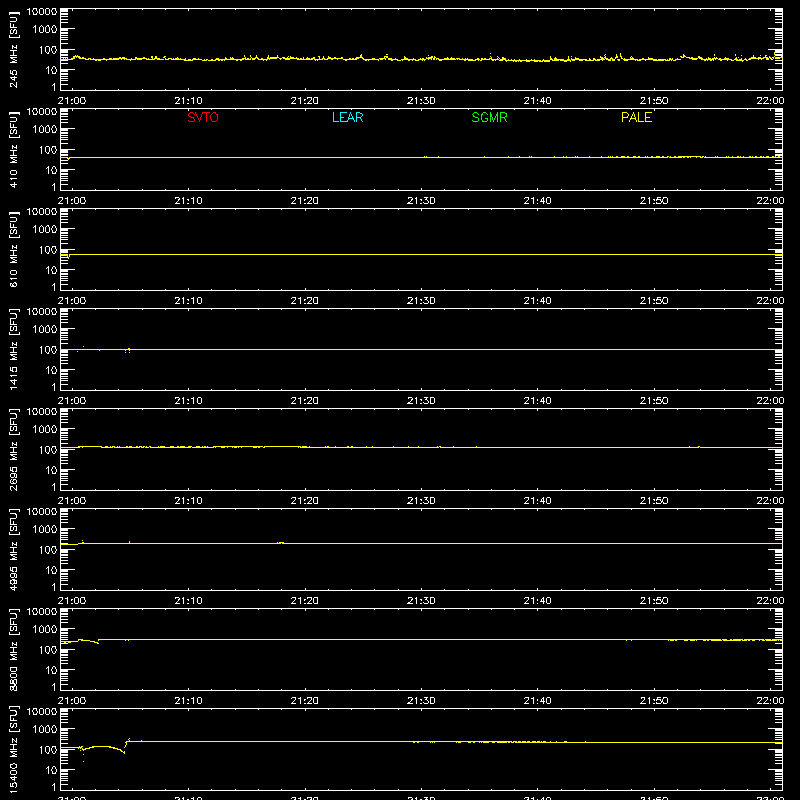Click 21:40 label under the 410 MHz plot
Viewport: 800px width, 800px height.
[x=537, y=201]
